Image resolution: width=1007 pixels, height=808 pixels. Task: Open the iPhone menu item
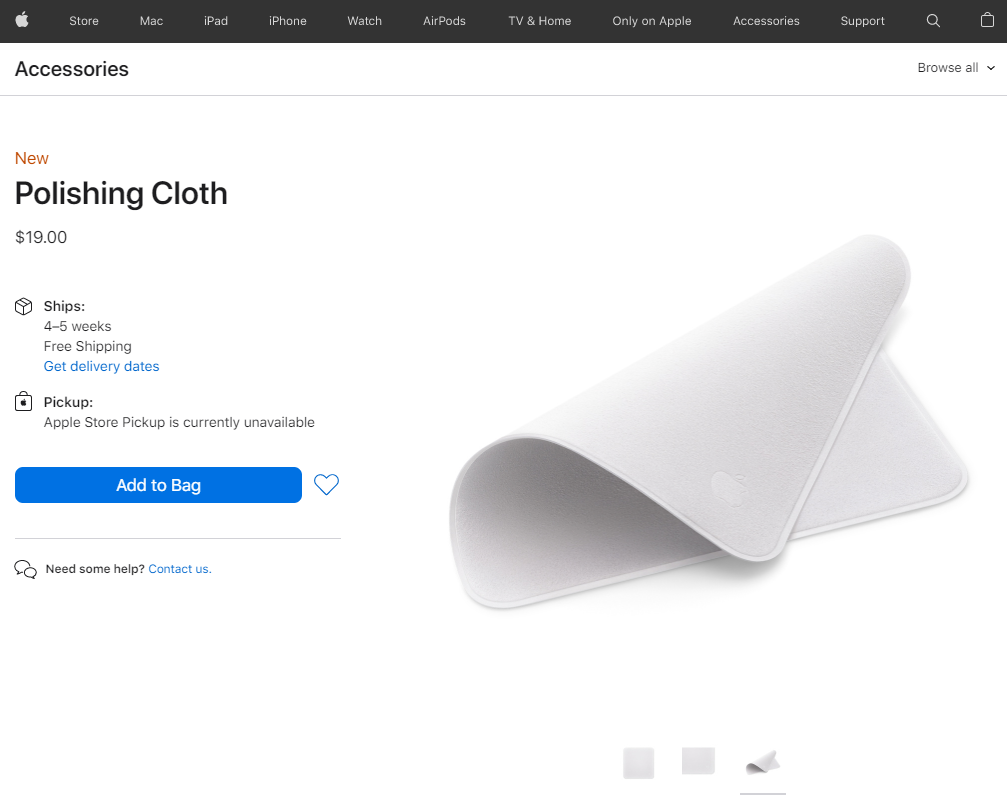pos(288,21)
